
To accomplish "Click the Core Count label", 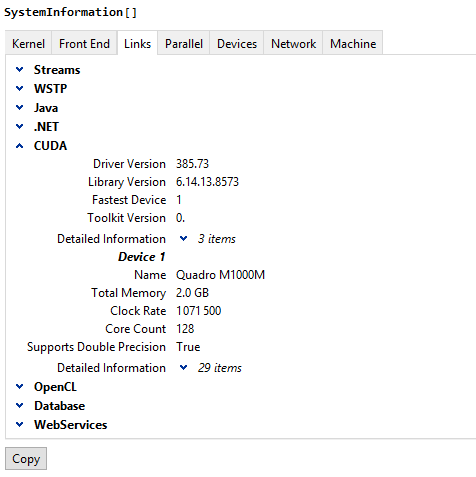I will [x=135, y=329].
